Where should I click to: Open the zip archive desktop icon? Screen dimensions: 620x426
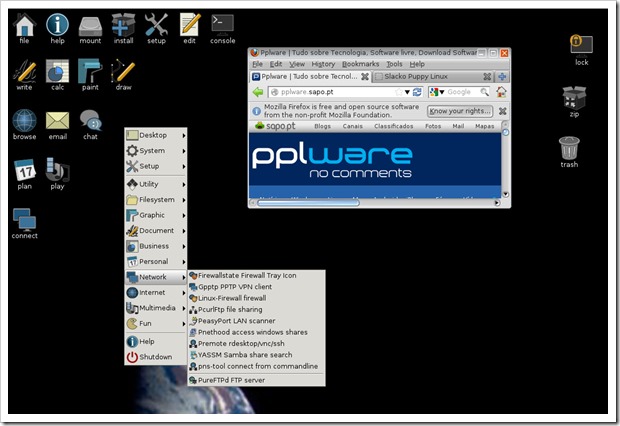(574, 102)
